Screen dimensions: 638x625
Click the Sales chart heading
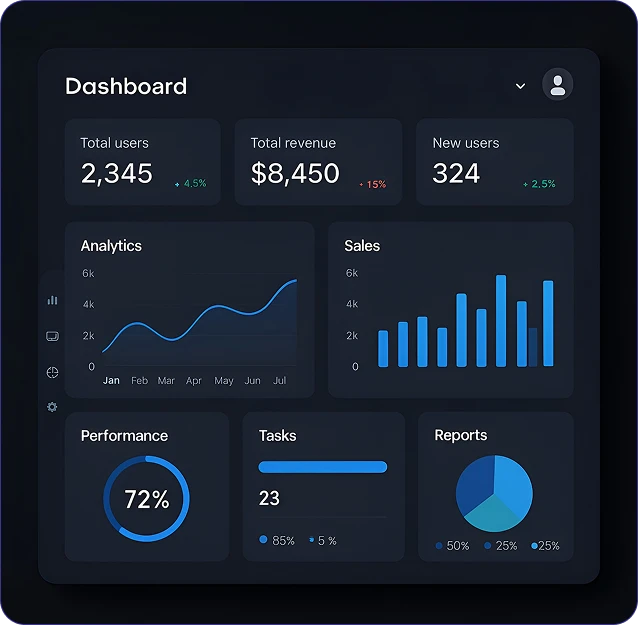(362, 246)
